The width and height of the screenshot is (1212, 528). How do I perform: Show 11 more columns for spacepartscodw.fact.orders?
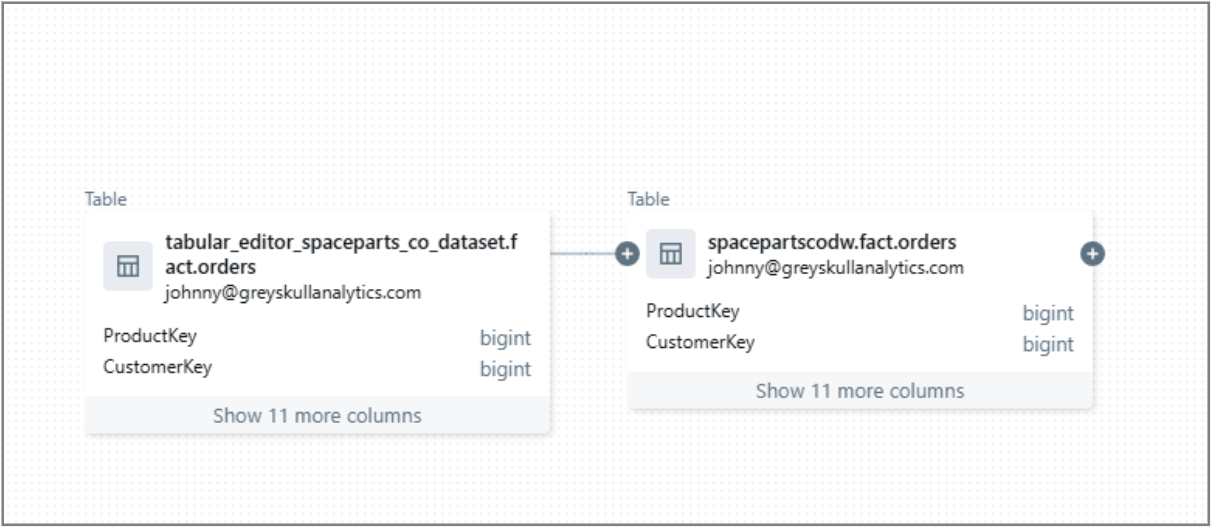pyautogui.click(x=860, y=391)
